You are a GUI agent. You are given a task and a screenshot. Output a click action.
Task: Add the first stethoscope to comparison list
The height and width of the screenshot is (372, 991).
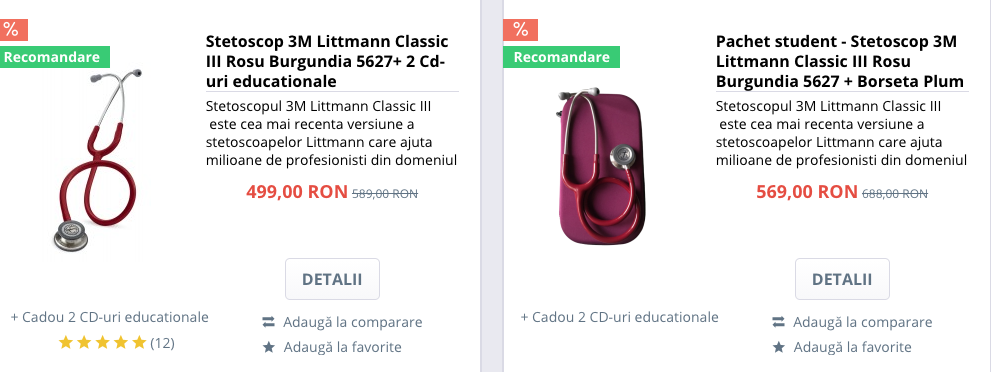click(352, 322)
